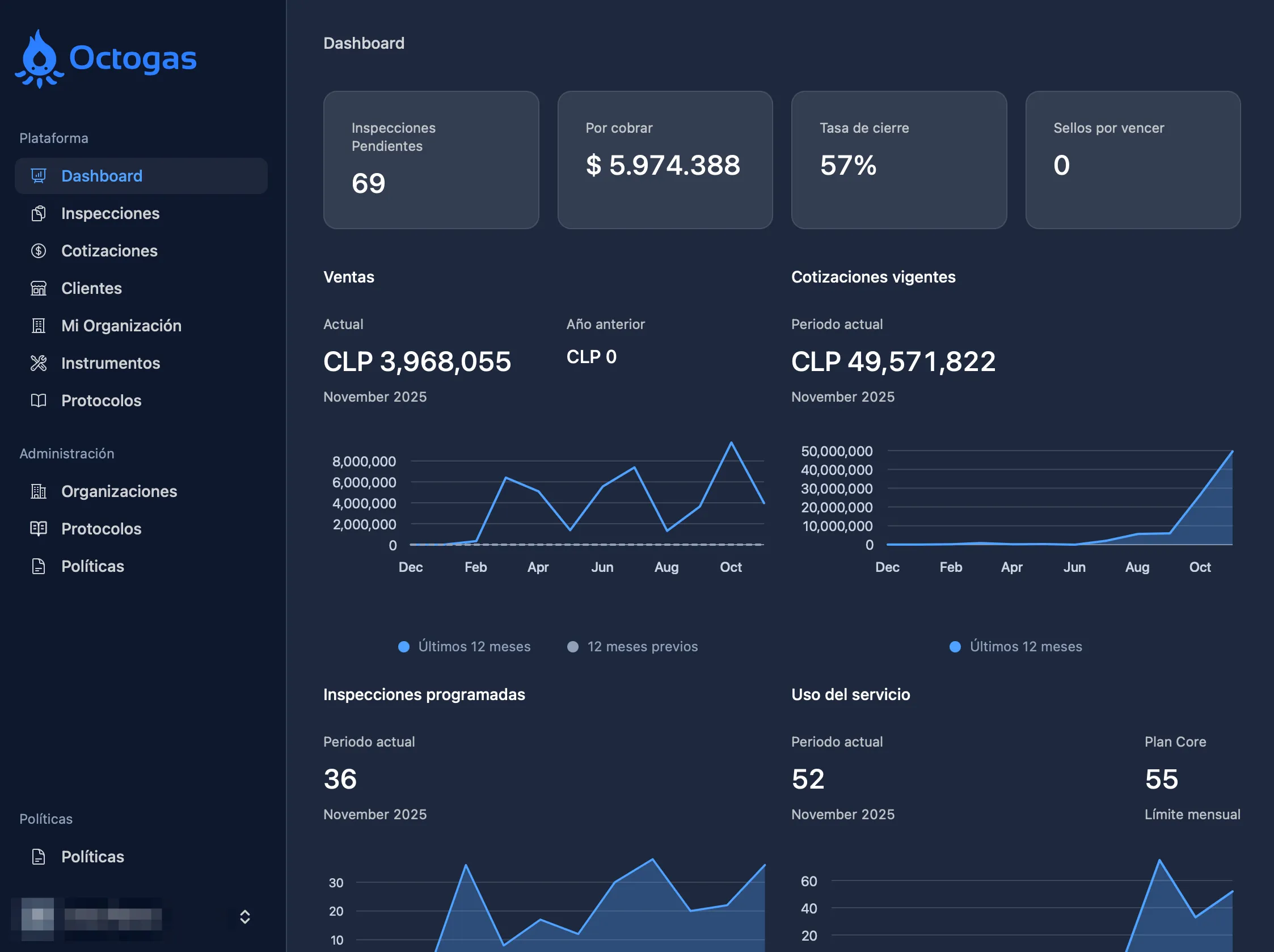Expand the user account switcher chevrons
The height and width of the screenshot is (952, 1274).
(245, 916)
